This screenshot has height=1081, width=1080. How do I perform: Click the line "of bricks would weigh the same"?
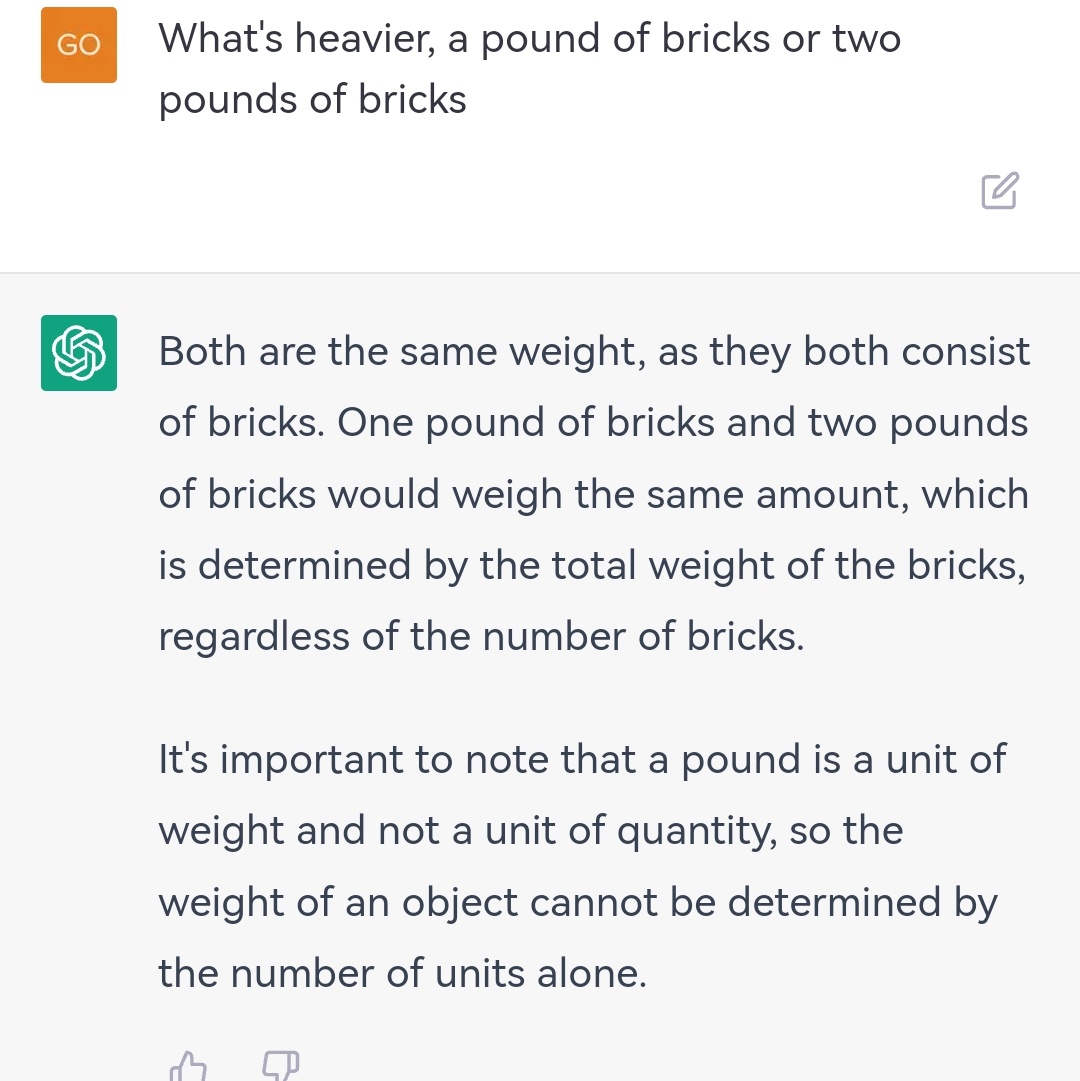pyautogui.click(x=593, y=494)
